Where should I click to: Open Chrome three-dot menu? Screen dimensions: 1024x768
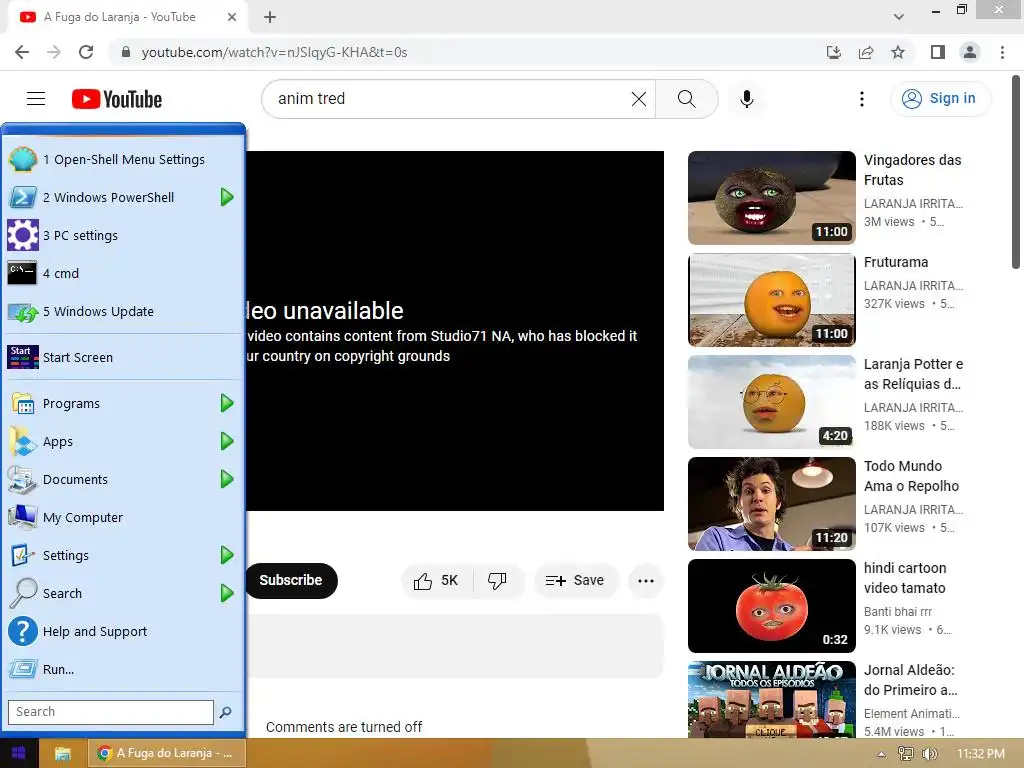(x=1002, y=52)
